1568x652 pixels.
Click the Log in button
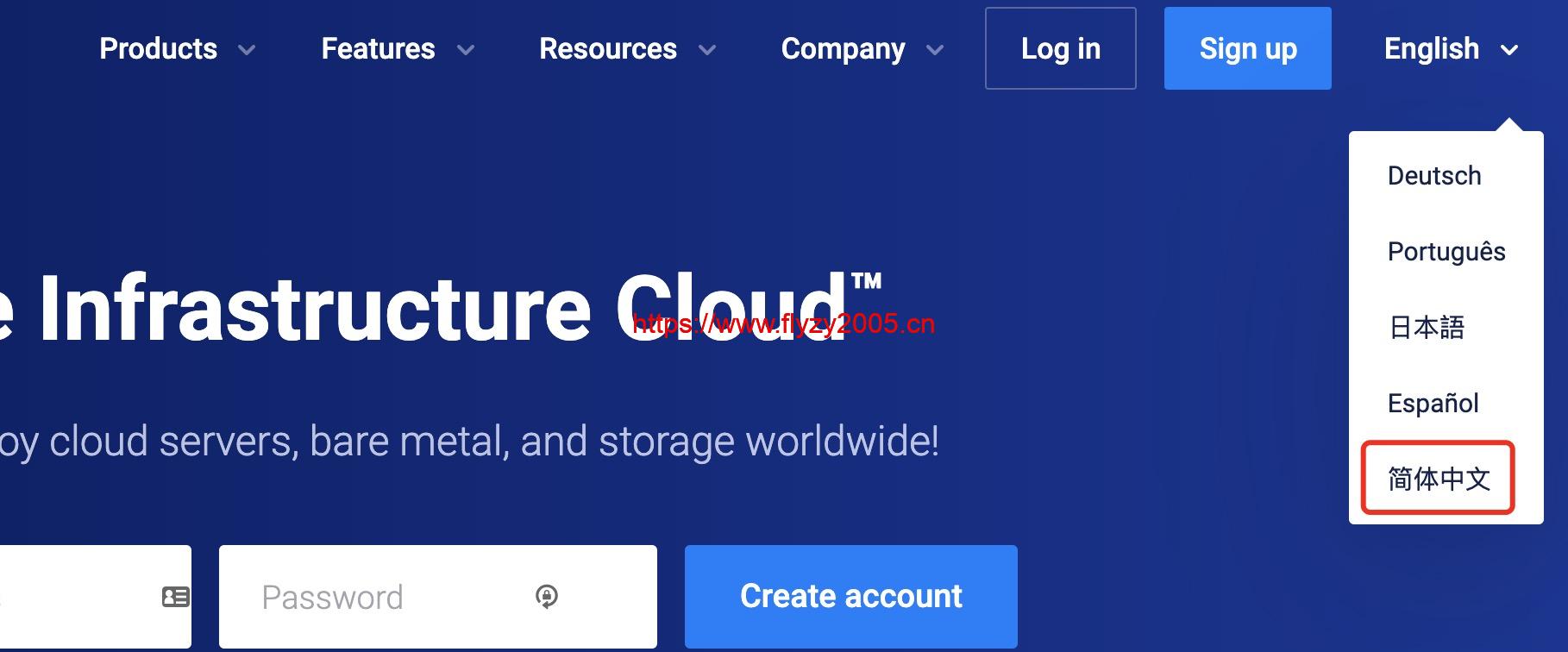click(1061, 48)
